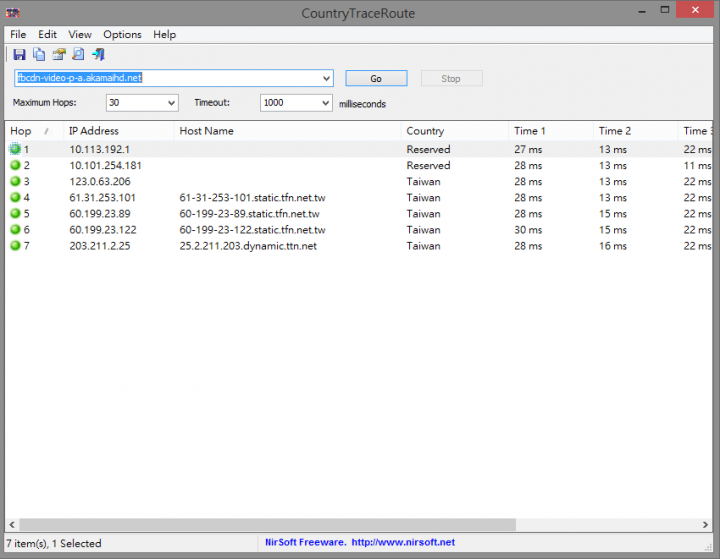Sort by the Host Name column header
The image size is (720, 559).
pyautogui.click(x=287, y=131)
